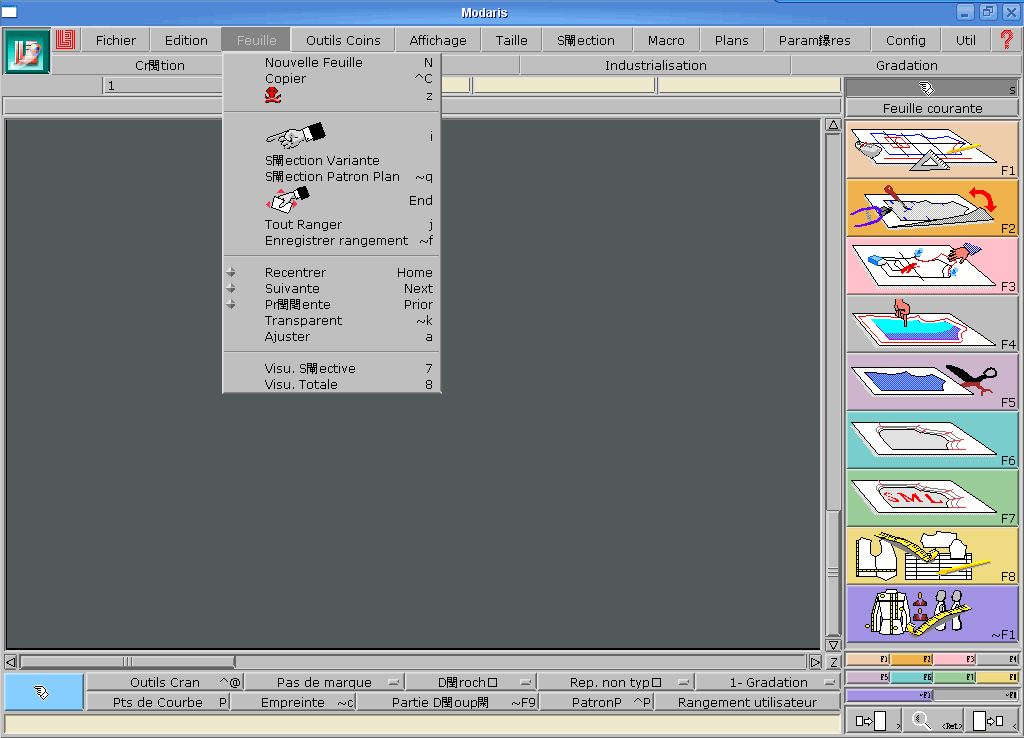The image size is (1024, 738).
Task: Open the Edition menu
Action: tap(186, 40)
